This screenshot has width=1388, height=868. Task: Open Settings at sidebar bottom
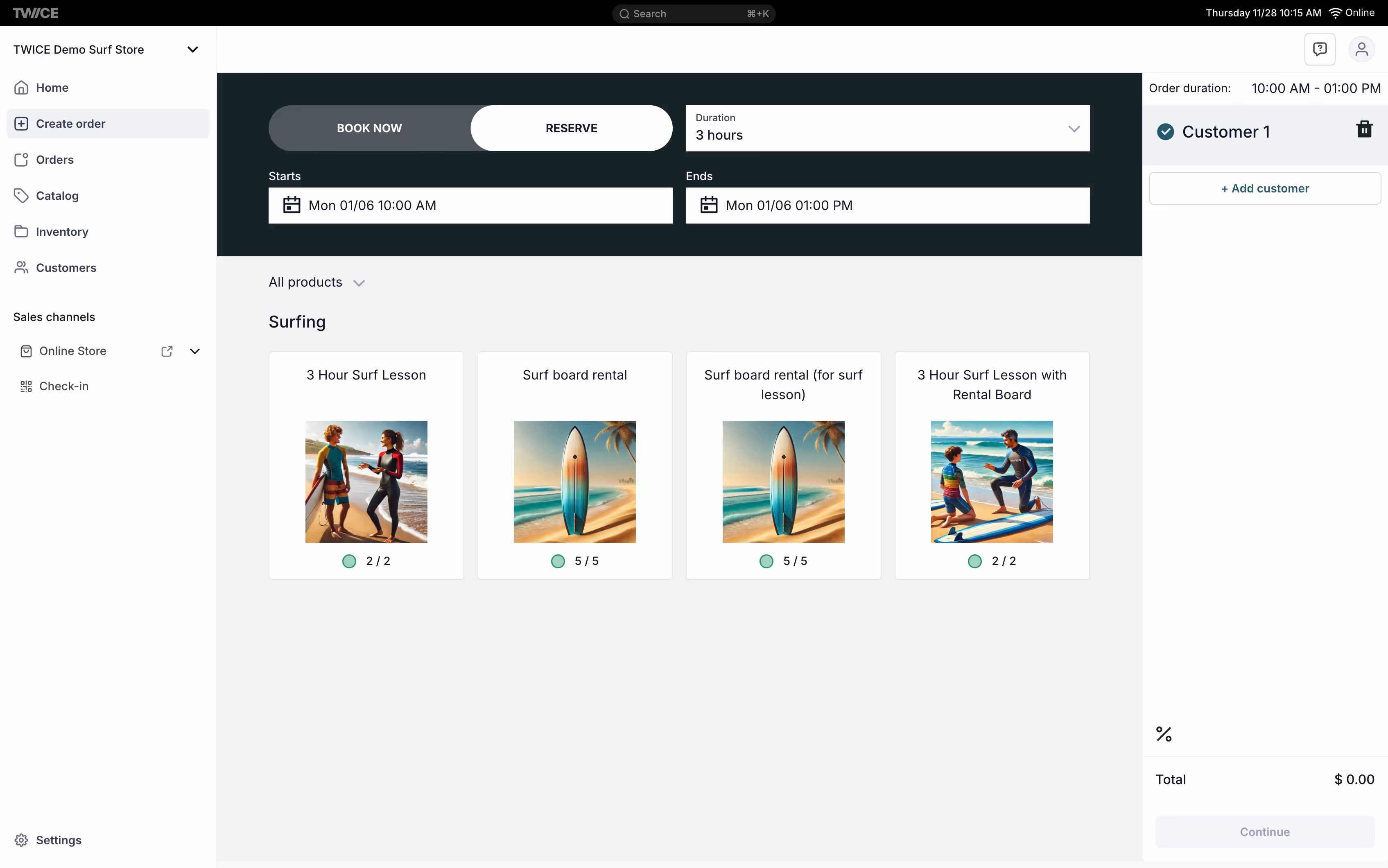coord(59,840)
